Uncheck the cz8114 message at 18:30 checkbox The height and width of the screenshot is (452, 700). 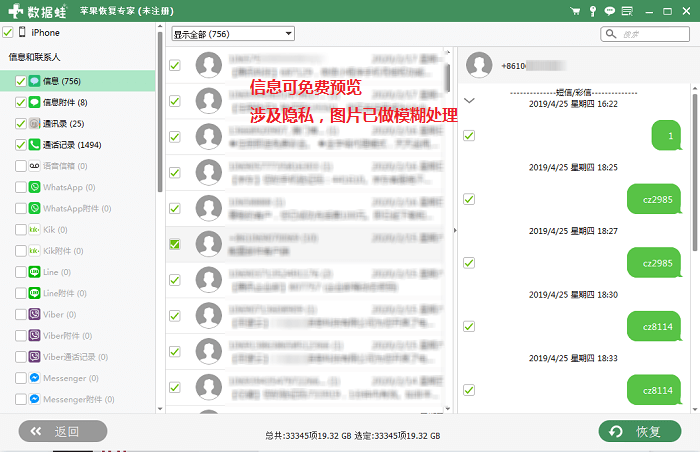[x=469, y=326]
